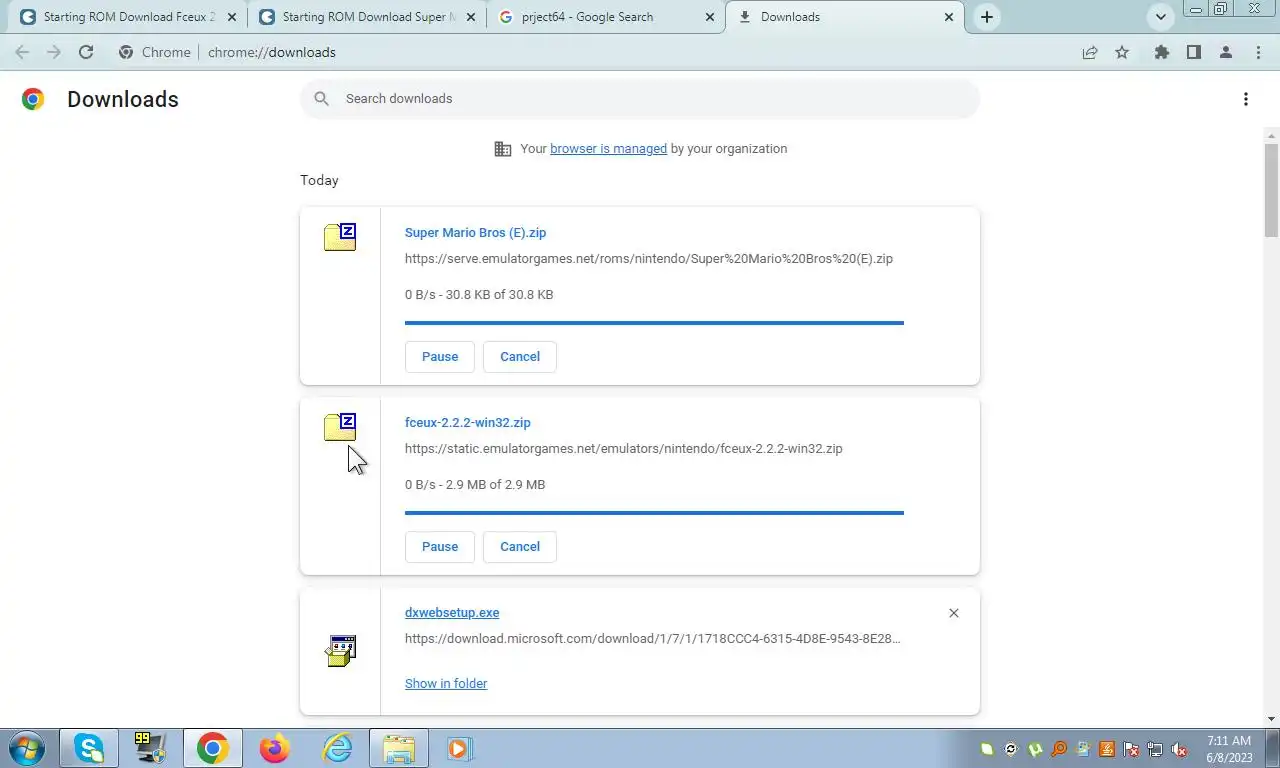Click the fceux source URL text

pyautogui.click(x=624, y=449)
